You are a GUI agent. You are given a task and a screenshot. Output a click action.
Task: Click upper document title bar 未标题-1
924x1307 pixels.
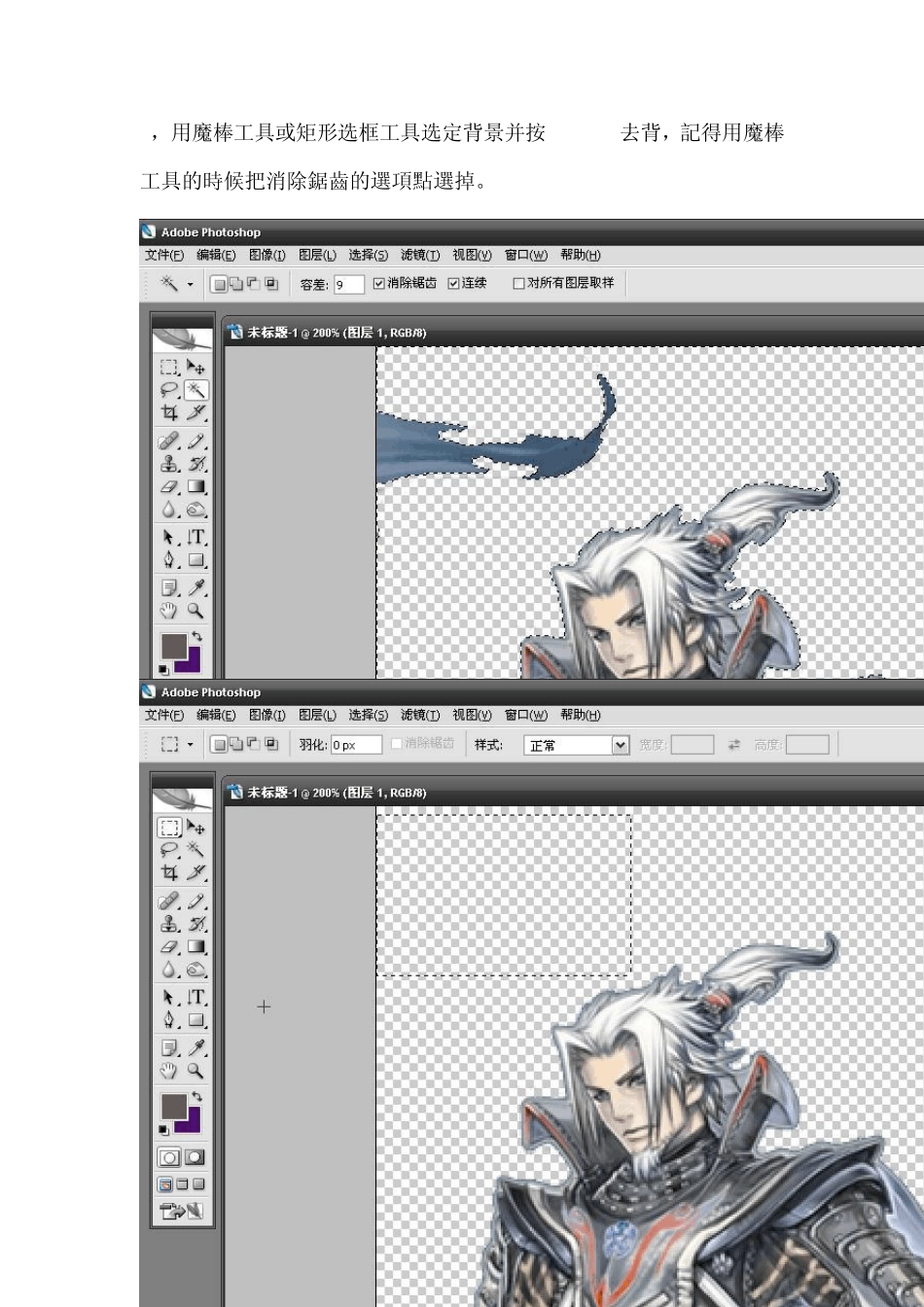(x=574, y=333)
